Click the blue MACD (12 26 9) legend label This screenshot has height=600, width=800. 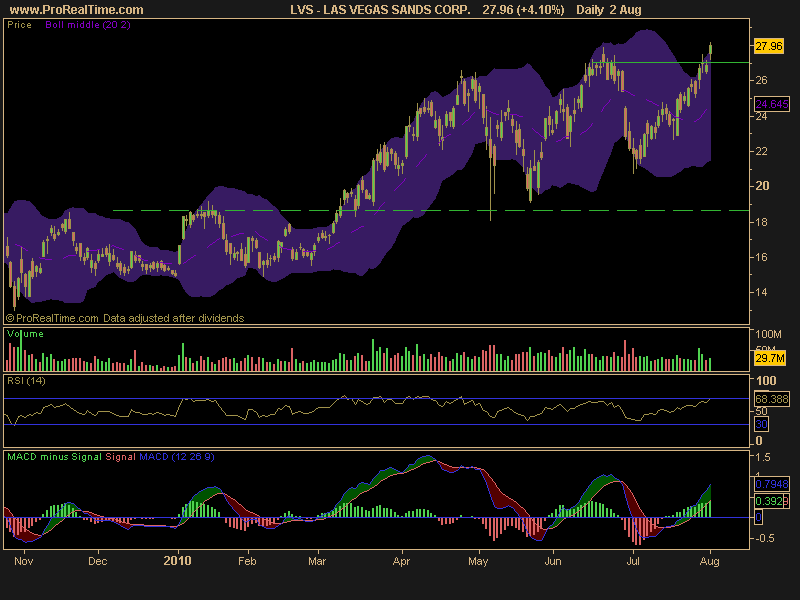pos(177,457)
